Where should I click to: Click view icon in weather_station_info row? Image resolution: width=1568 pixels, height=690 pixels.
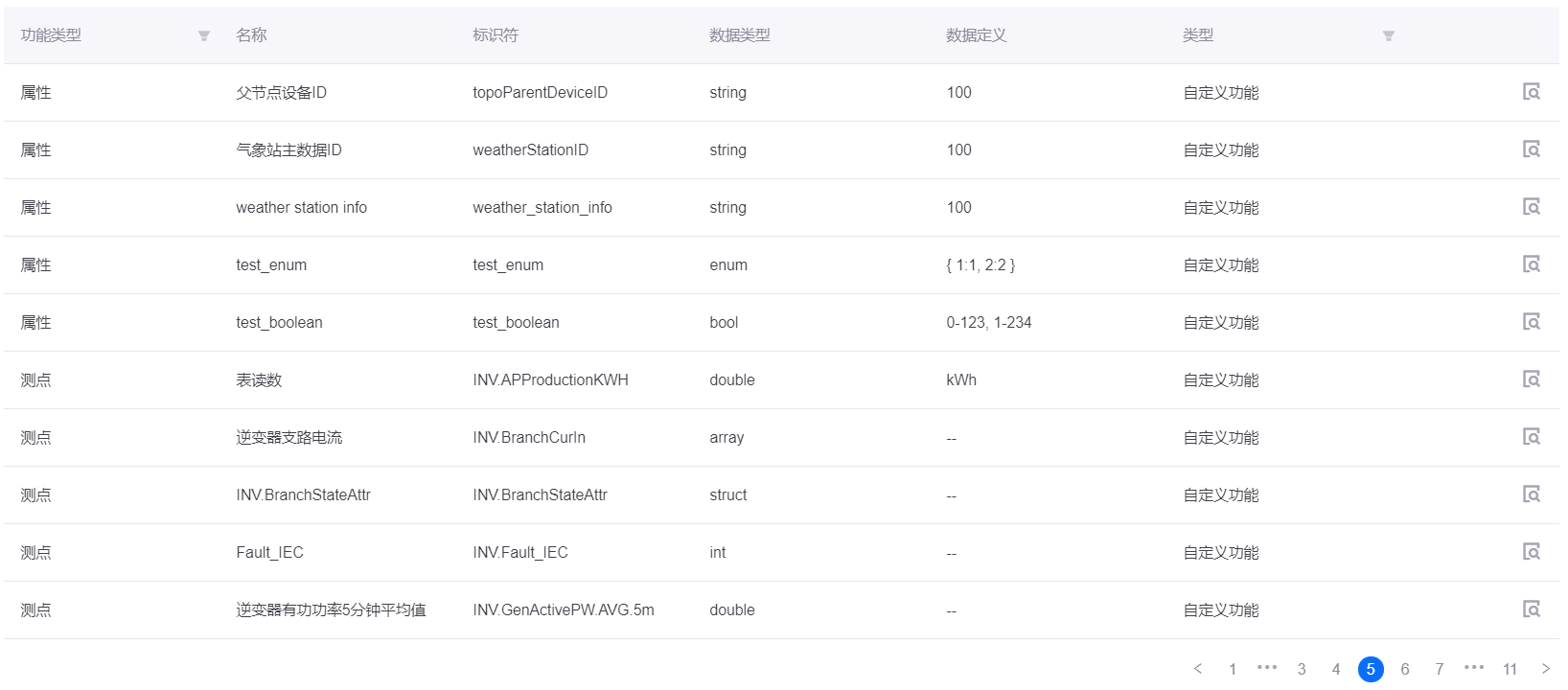[1532, 207]
